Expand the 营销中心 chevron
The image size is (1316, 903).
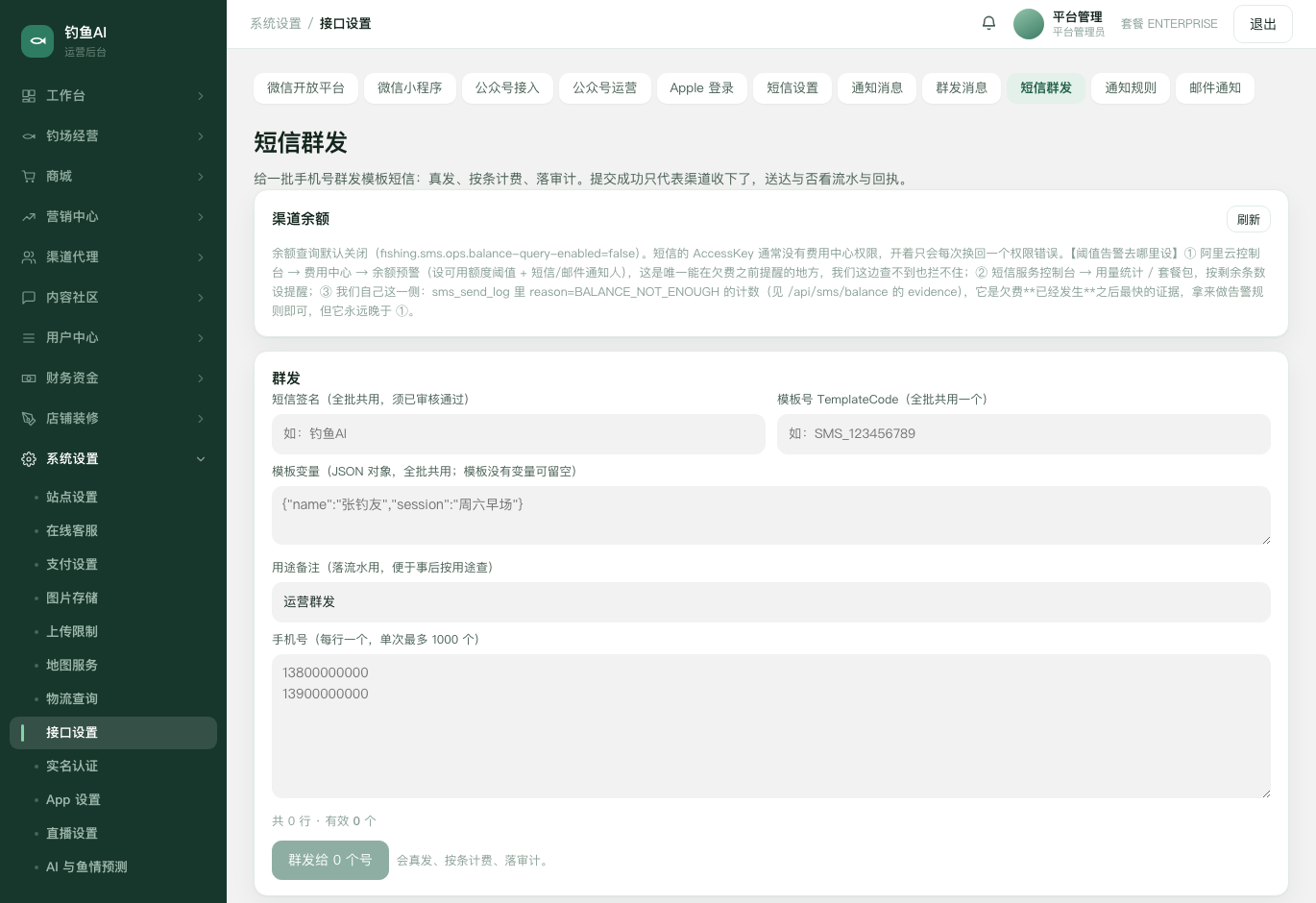tap(201, 217)
